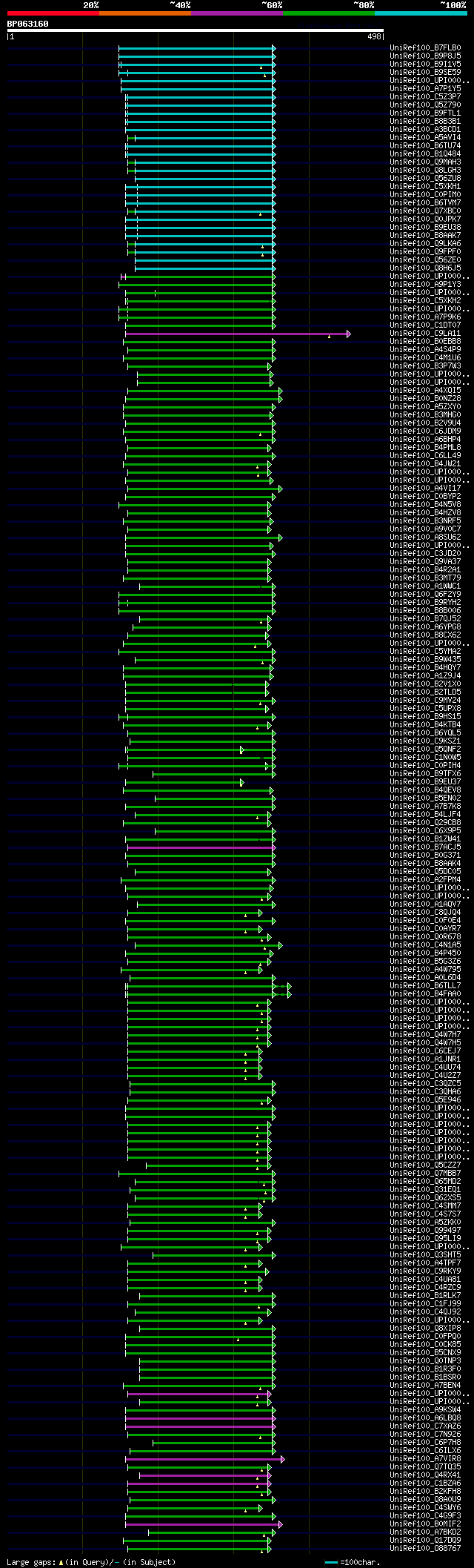474x1568 pixels.
Task: Click the green ~80% identity legend bar
Action: tap(329, 13)
